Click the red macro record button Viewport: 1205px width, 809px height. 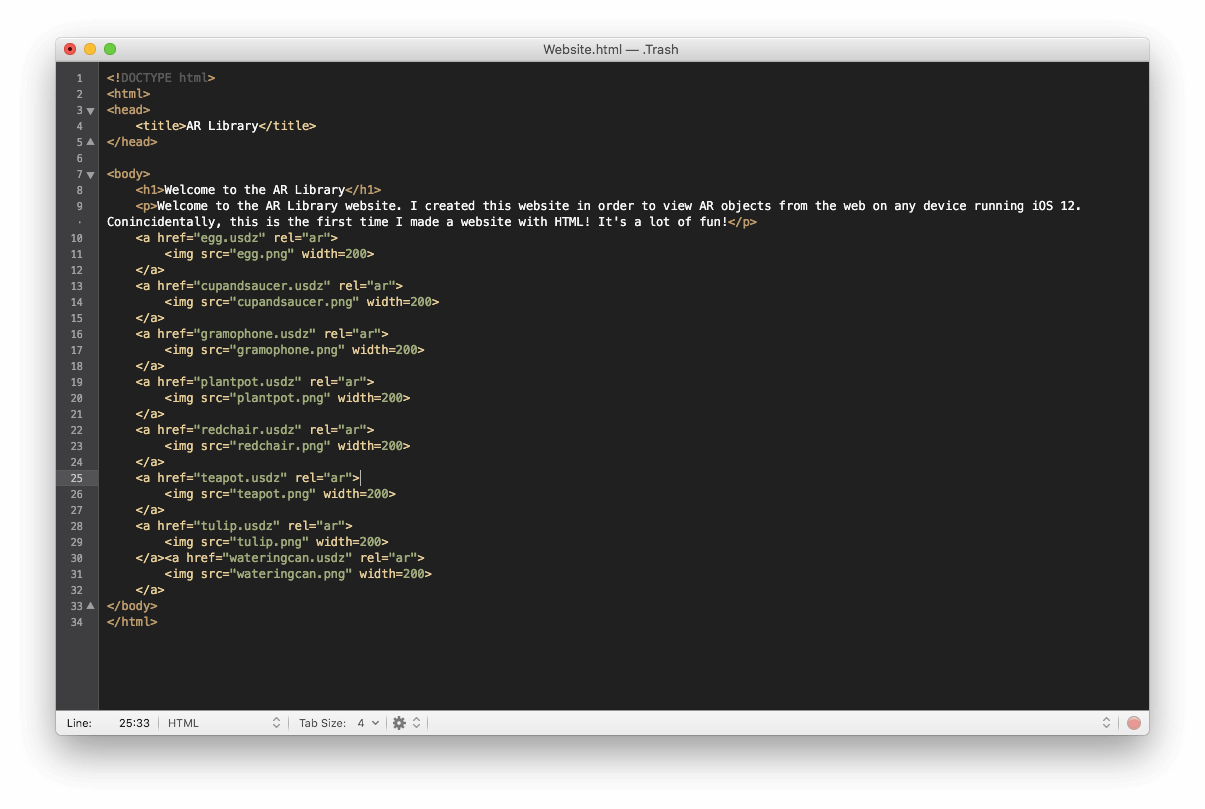coord(1133,723)
